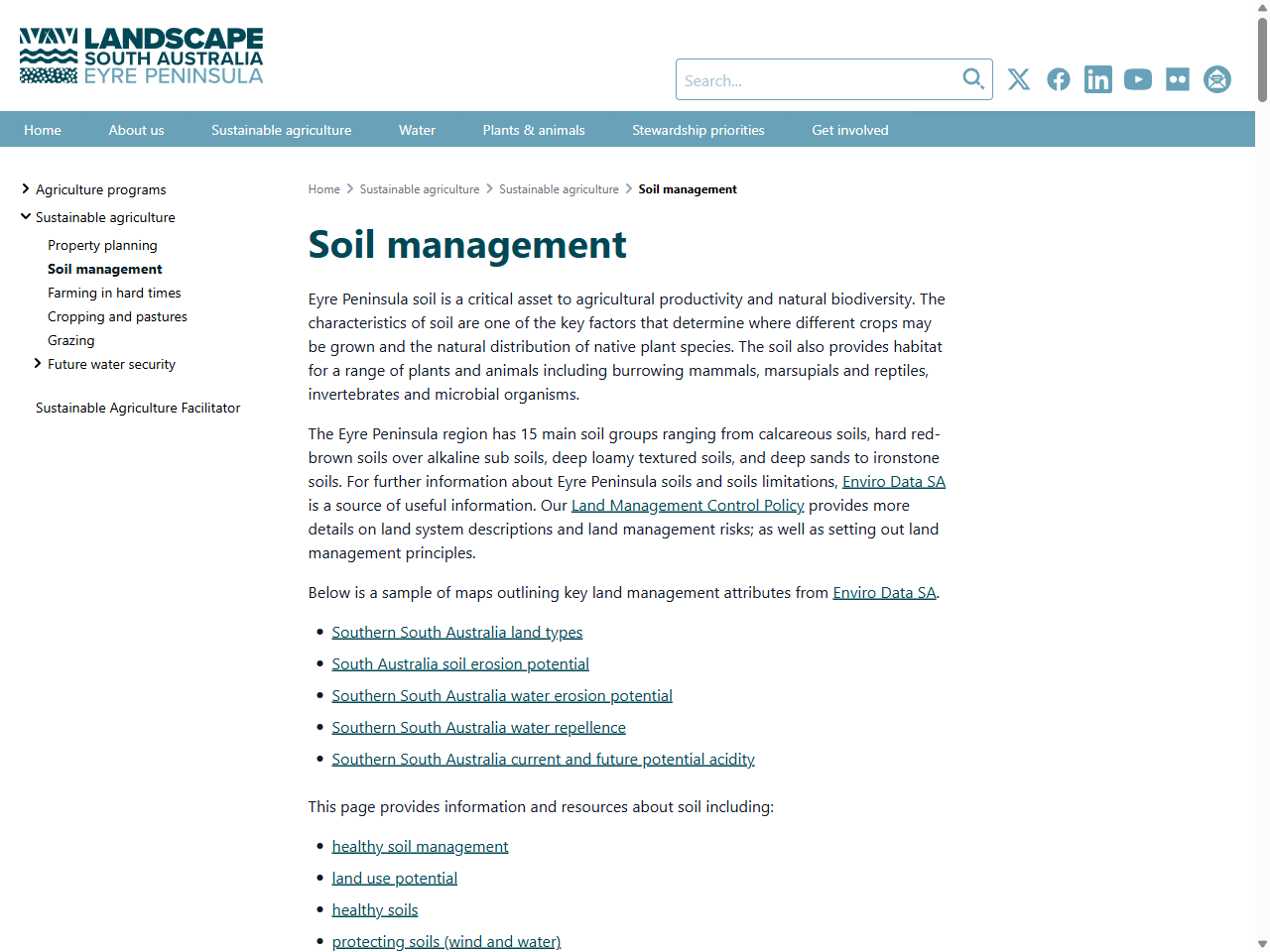Open the X (Twitter) social icon

pos(1018,79)
